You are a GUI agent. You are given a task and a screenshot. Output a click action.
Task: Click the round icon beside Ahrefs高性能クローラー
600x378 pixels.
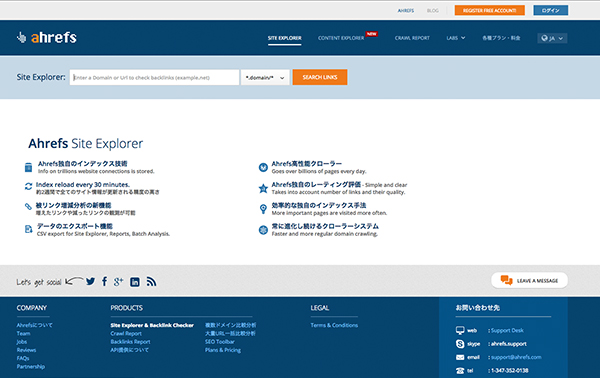coord(263,167)
